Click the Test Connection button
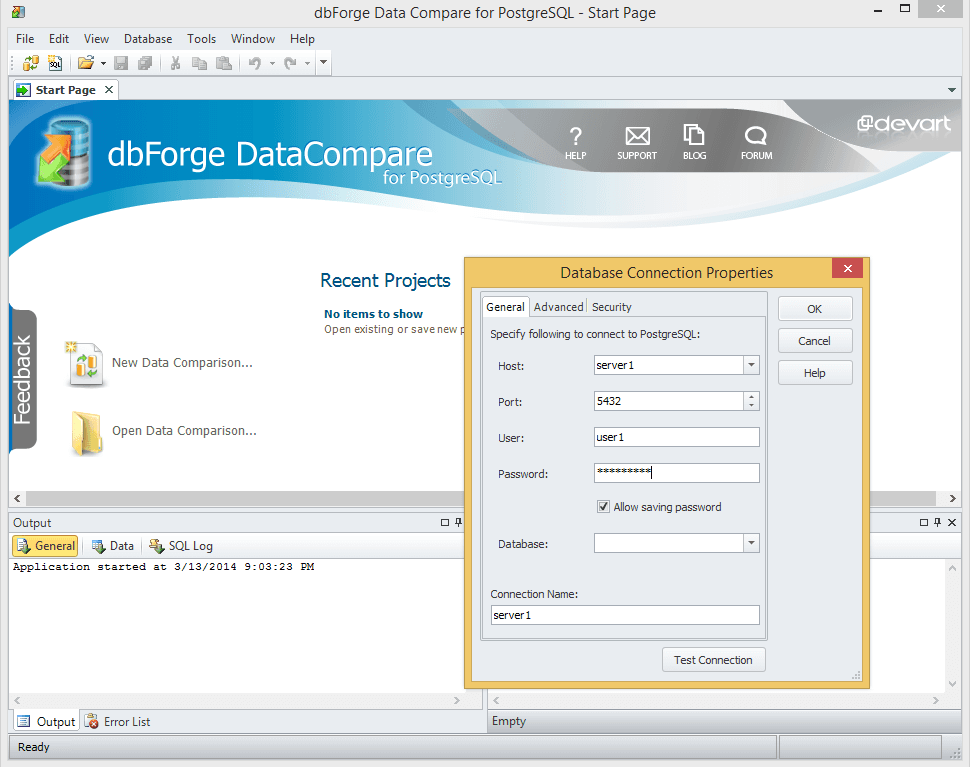 point(713,660)
